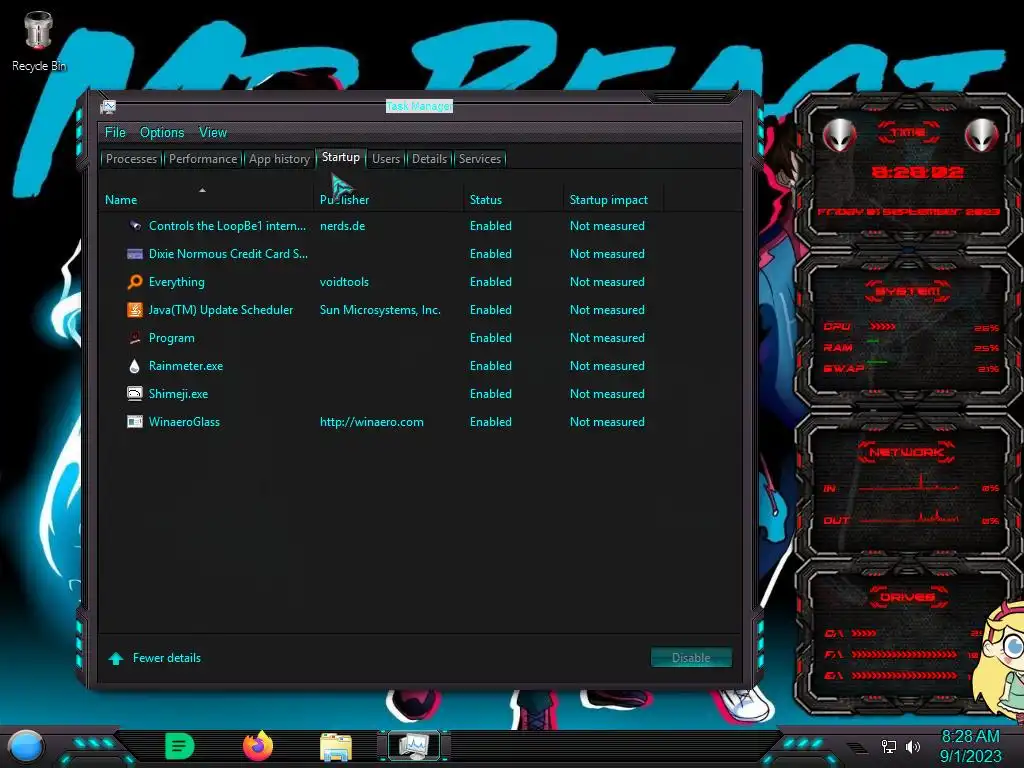
Task: Click the Disable button
Action: coord(691,658)
